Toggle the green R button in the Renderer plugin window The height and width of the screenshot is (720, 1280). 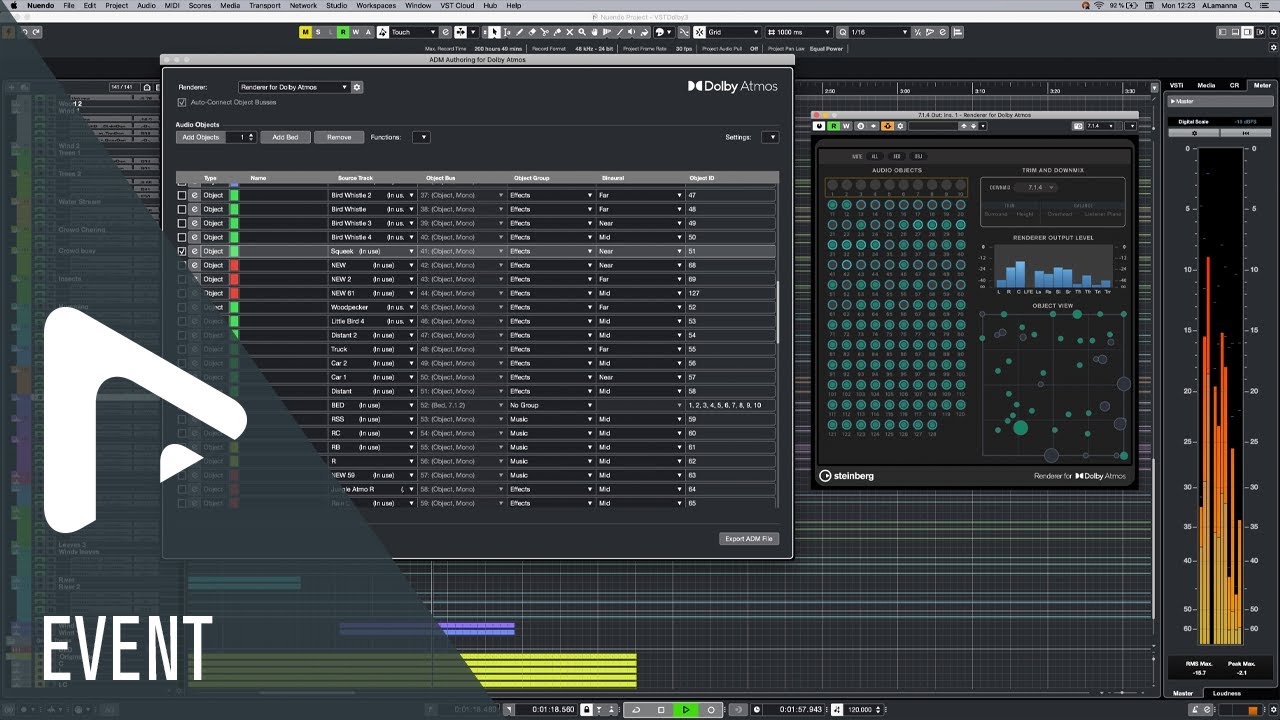(833, 126)
